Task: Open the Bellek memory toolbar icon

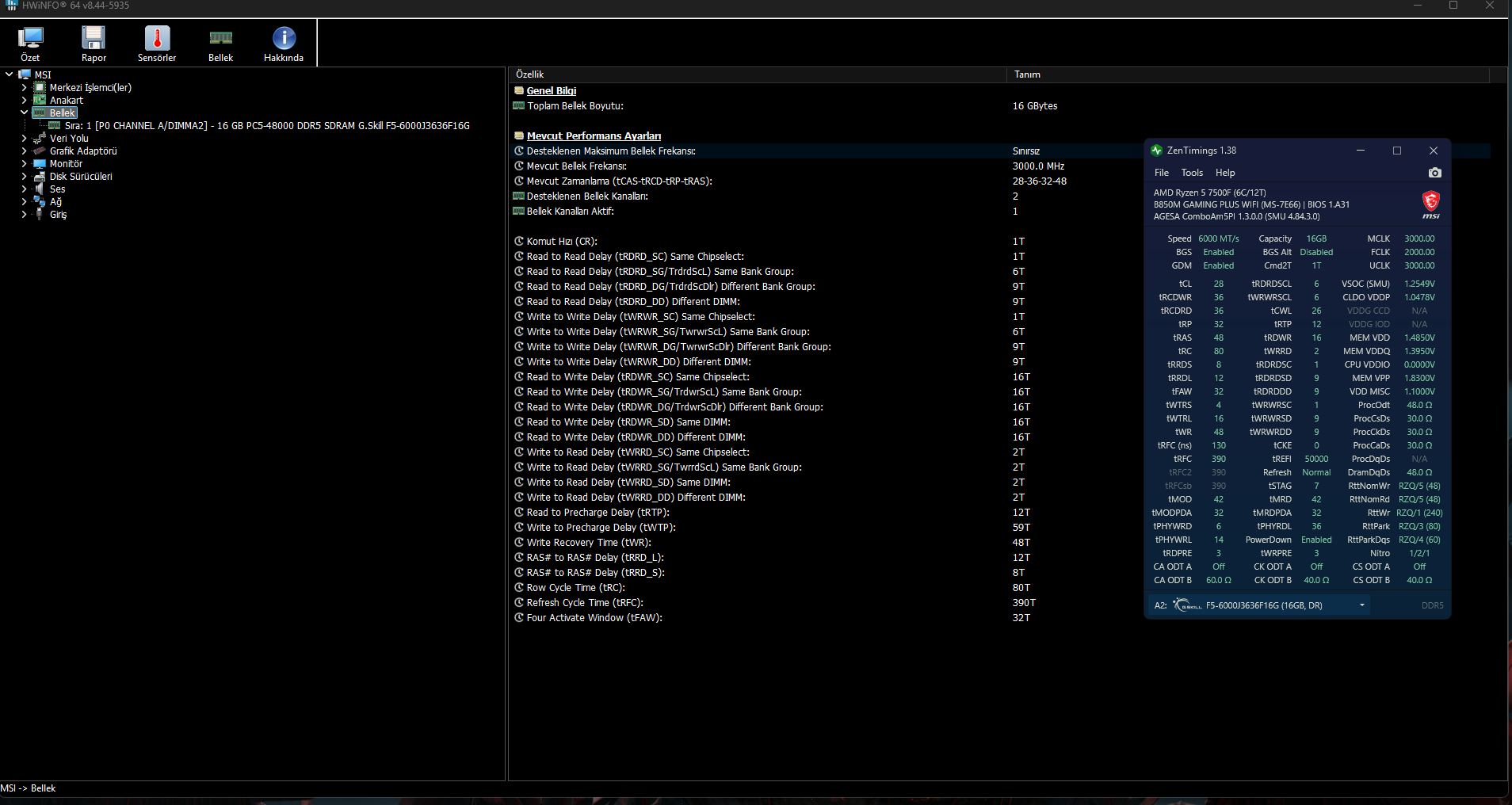Action: click(x=220, y=38)
